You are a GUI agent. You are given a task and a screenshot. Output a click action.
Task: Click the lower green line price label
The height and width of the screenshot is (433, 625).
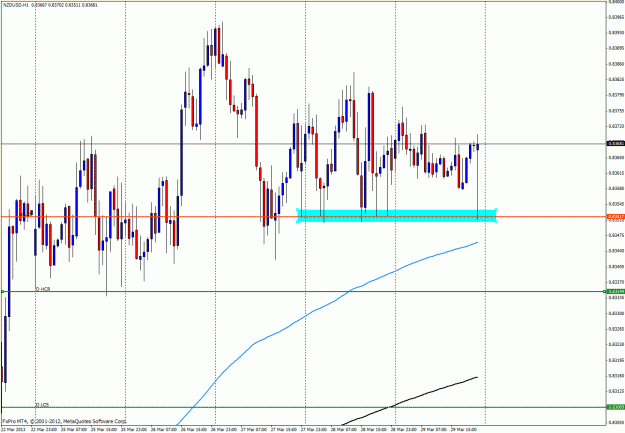tap(615, 407)
